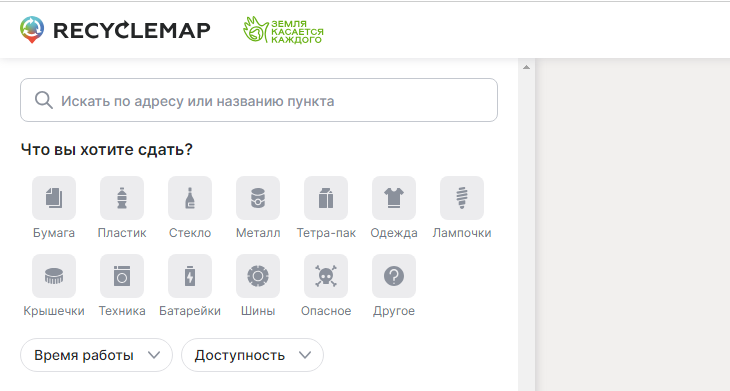Screen dimensions: 730x391
Task: Choose the Стекло glass bottle icon
Action: pyautogui.click(x=190, y=198)
